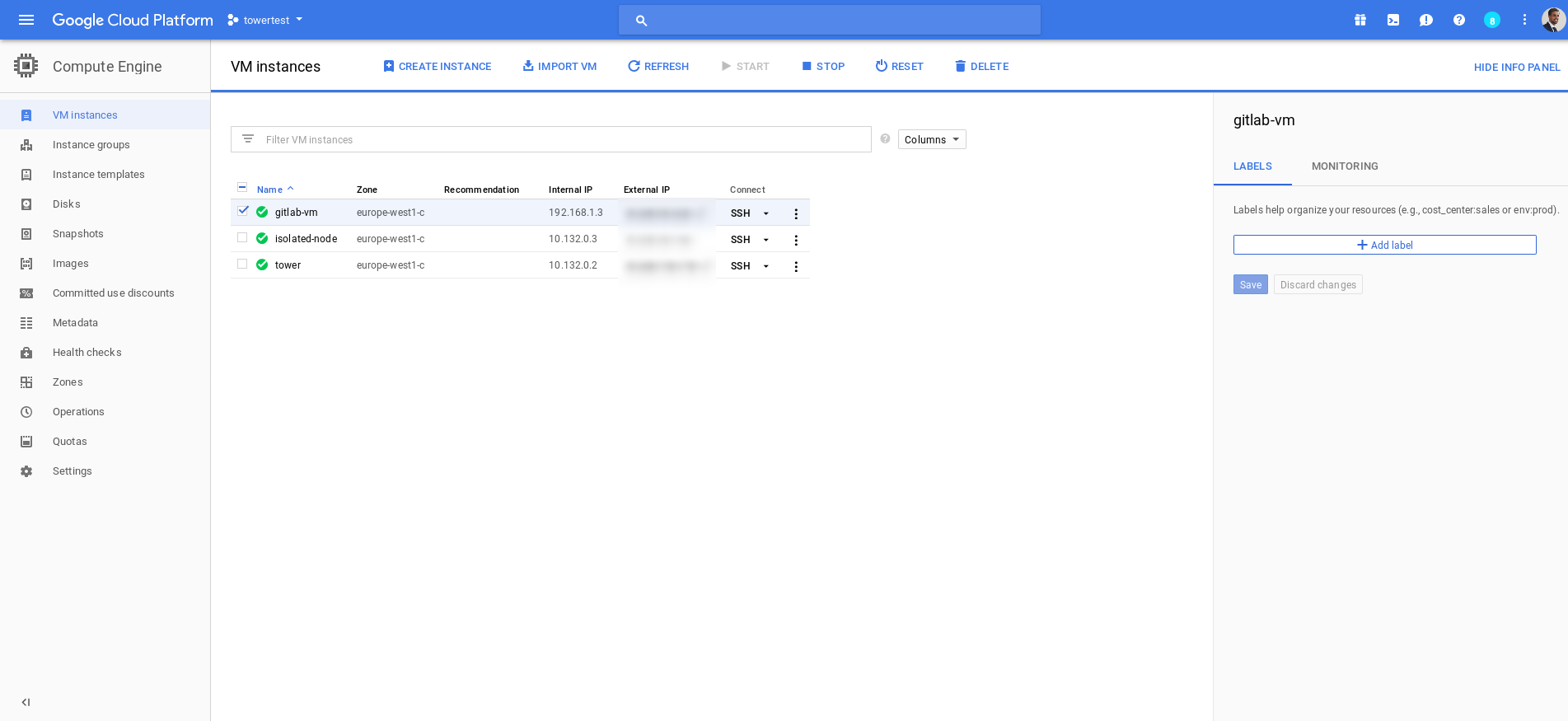Expand the Columns dropdown
1568x721 pixels.
[x=932, y=139]
